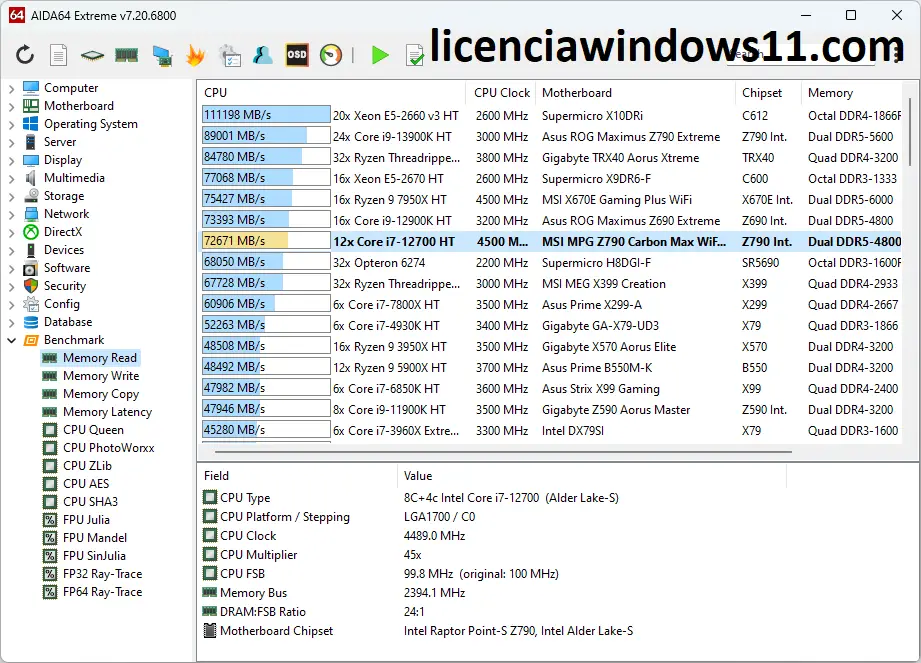Sort by the Memory column header
Screen dimensions: 921x663
tap(852, 93)
